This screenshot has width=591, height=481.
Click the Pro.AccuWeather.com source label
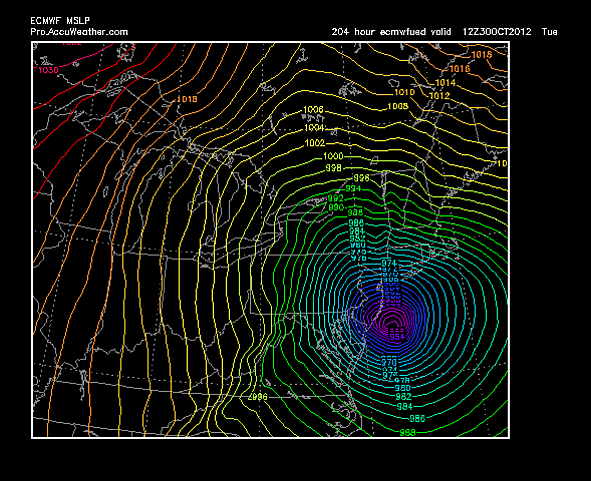(79, 32)
